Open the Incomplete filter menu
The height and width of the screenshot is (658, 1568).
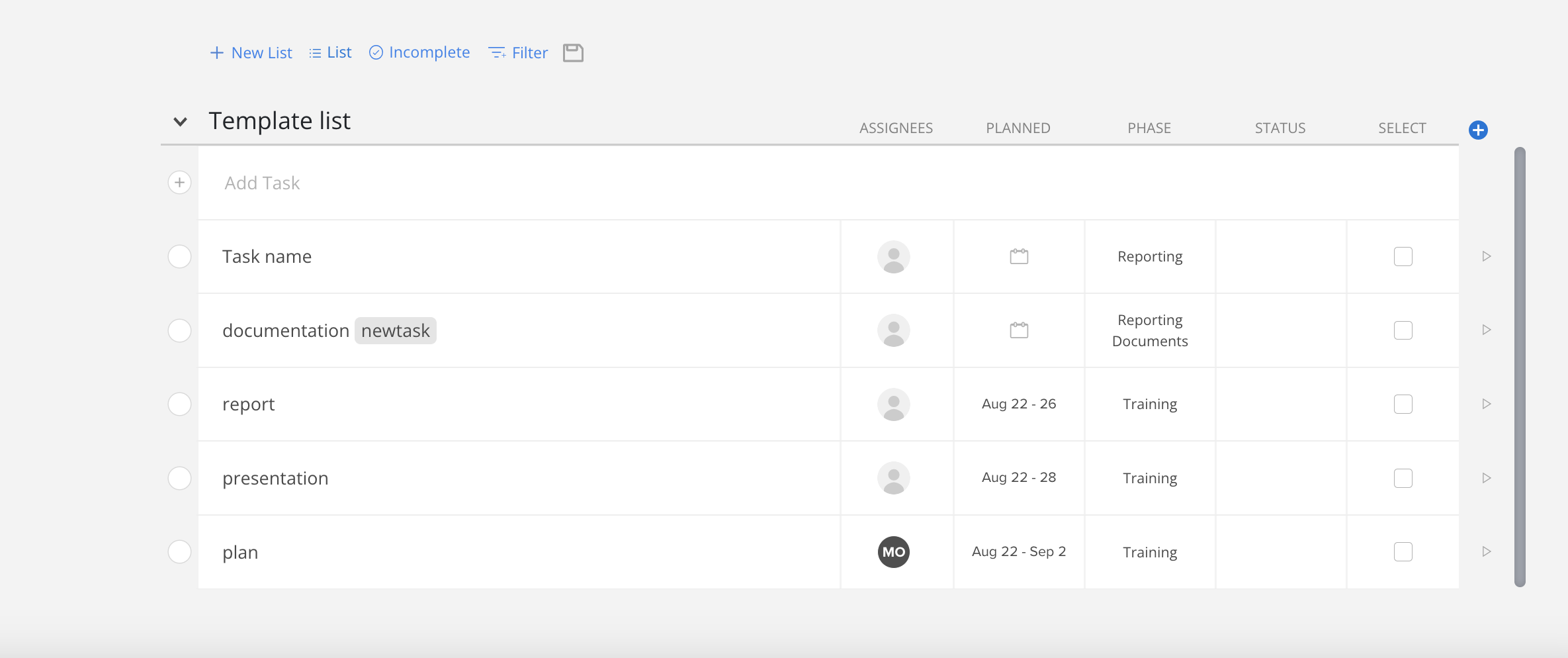point(419,52)
